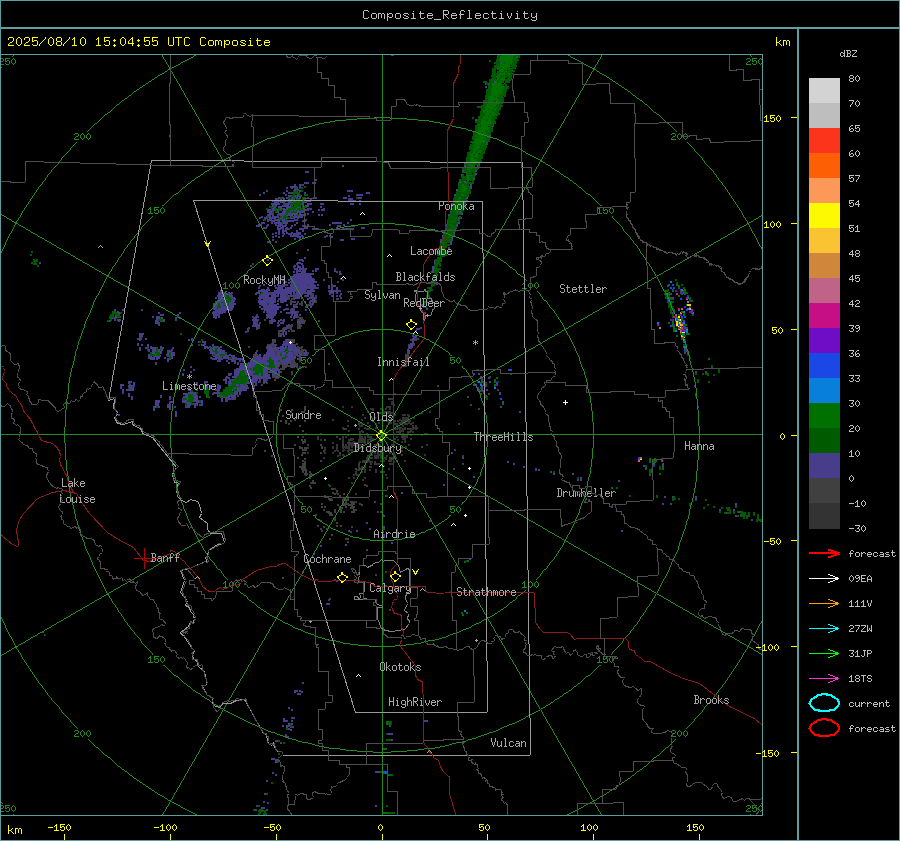This screenshot has height=841, width=900.
Task: Select the ThreeHills label
Action: click(503, 437)
